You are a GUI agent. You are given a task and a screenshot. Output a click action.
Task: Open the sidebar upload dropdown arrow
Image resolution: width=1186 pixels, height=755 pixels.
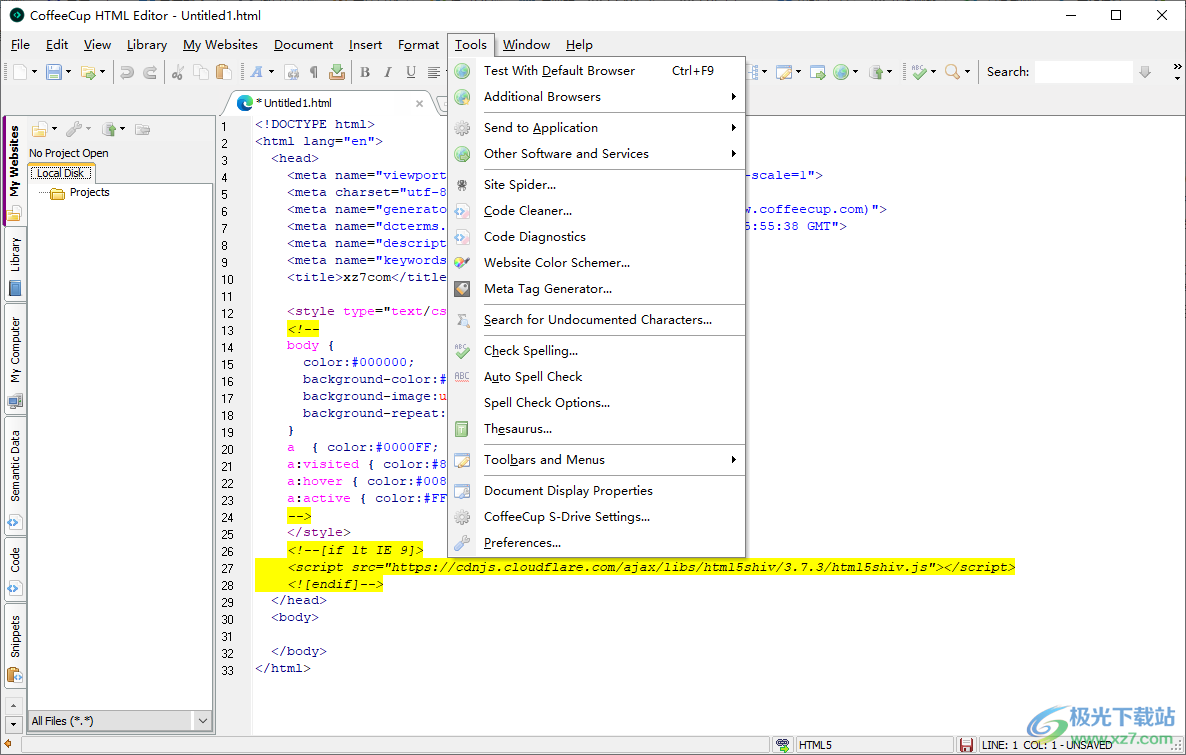(123, 129)
